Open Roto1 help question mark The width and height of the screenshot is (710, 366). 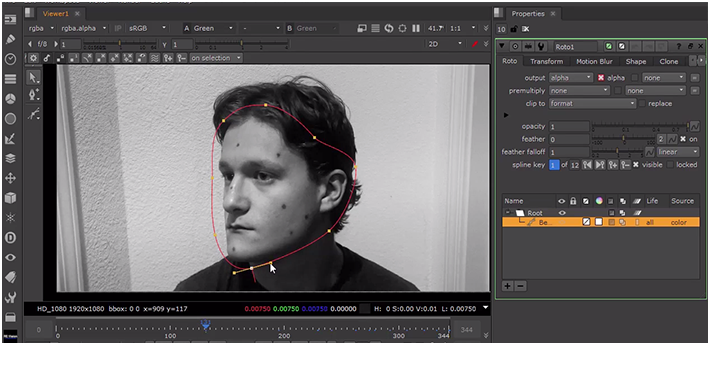point(679,46)
